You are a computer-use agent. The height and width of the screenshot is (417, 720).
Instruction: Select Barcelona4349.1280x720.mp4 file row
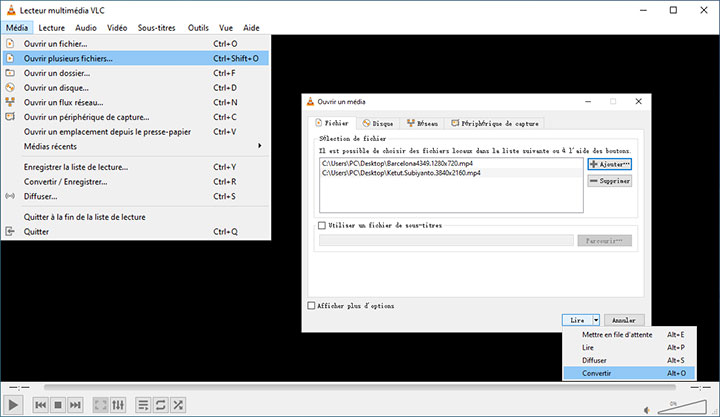451,163
